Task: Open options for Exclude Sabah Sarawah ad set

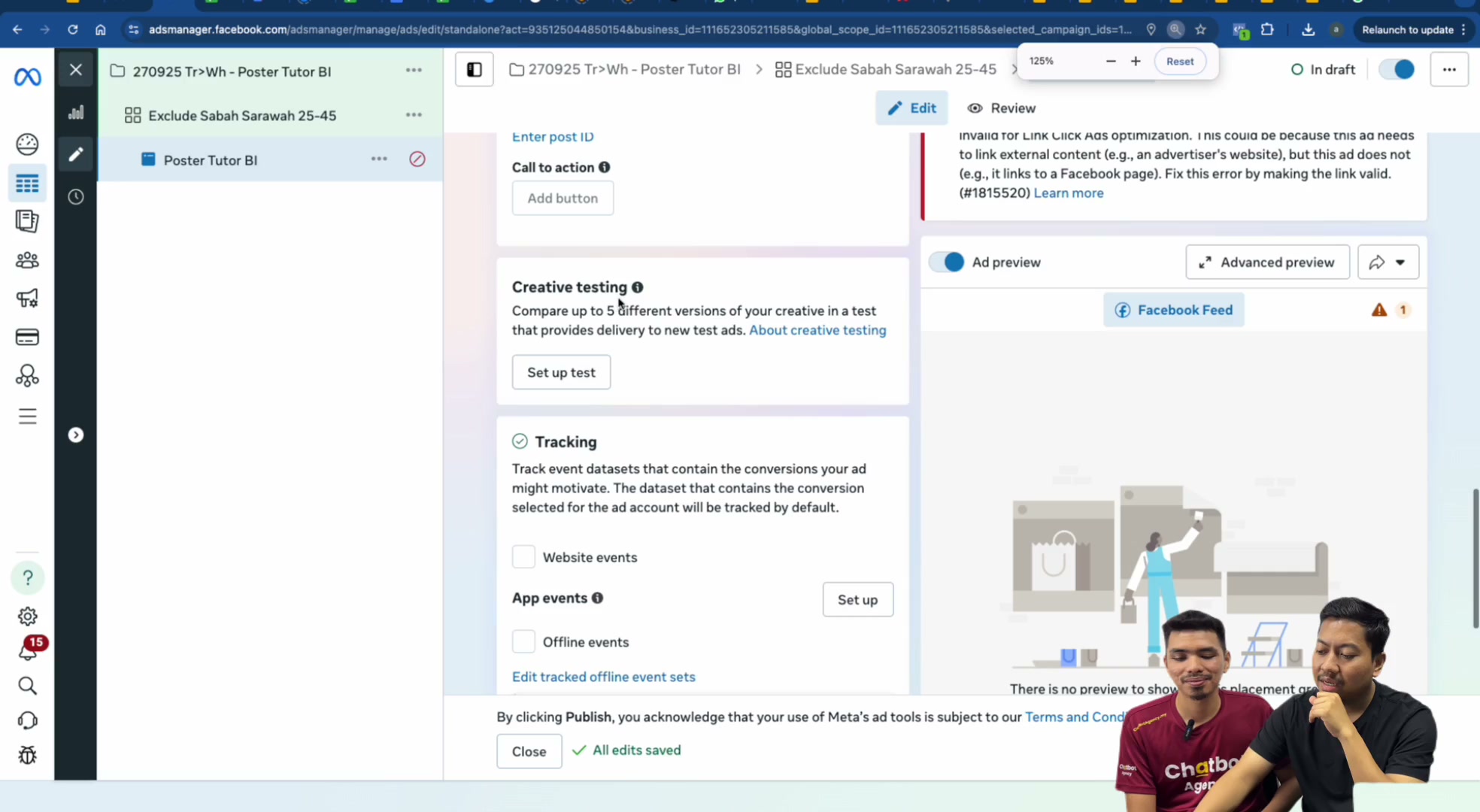Action: [x=414, y=115]
